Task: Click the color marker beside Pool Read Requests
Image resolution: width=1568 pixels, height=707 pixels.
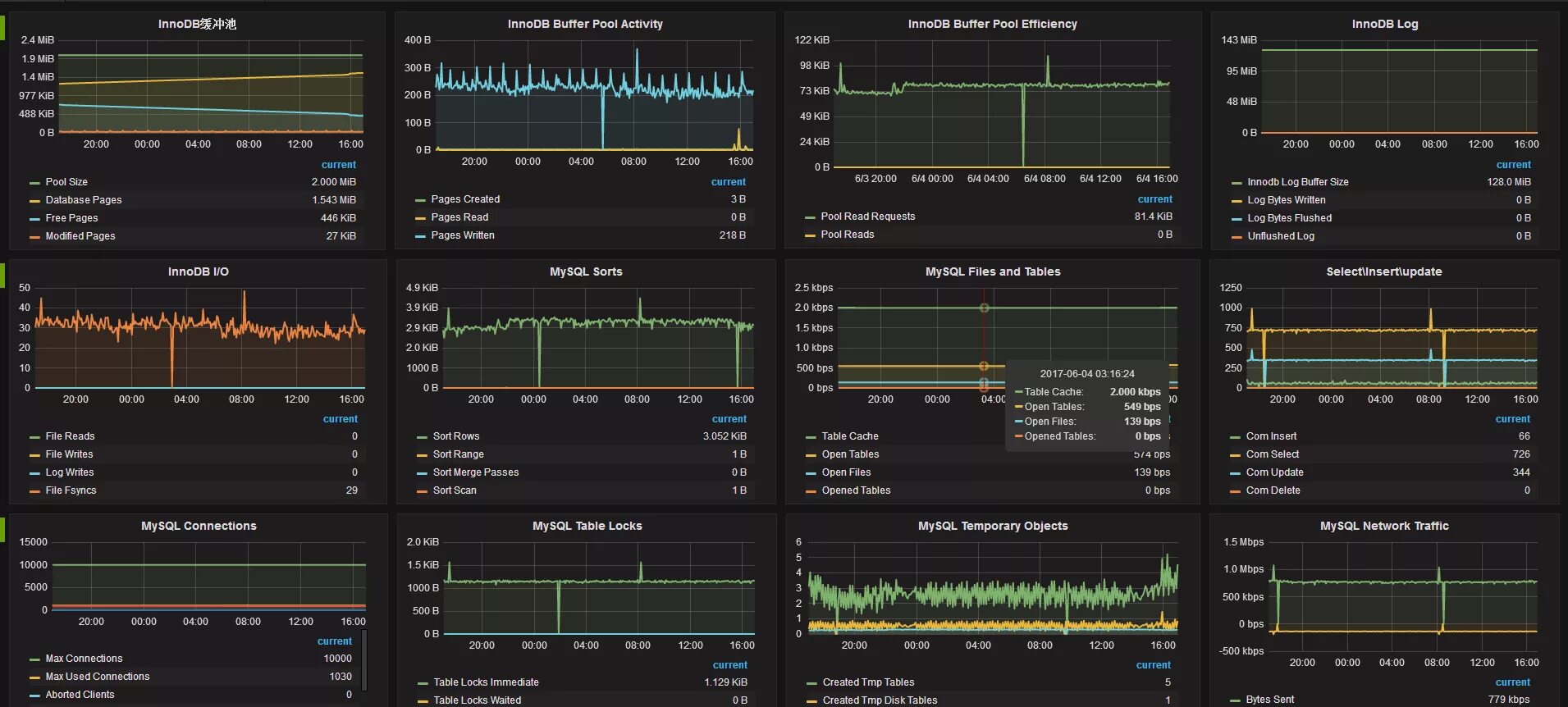Action: coord(810,217)
